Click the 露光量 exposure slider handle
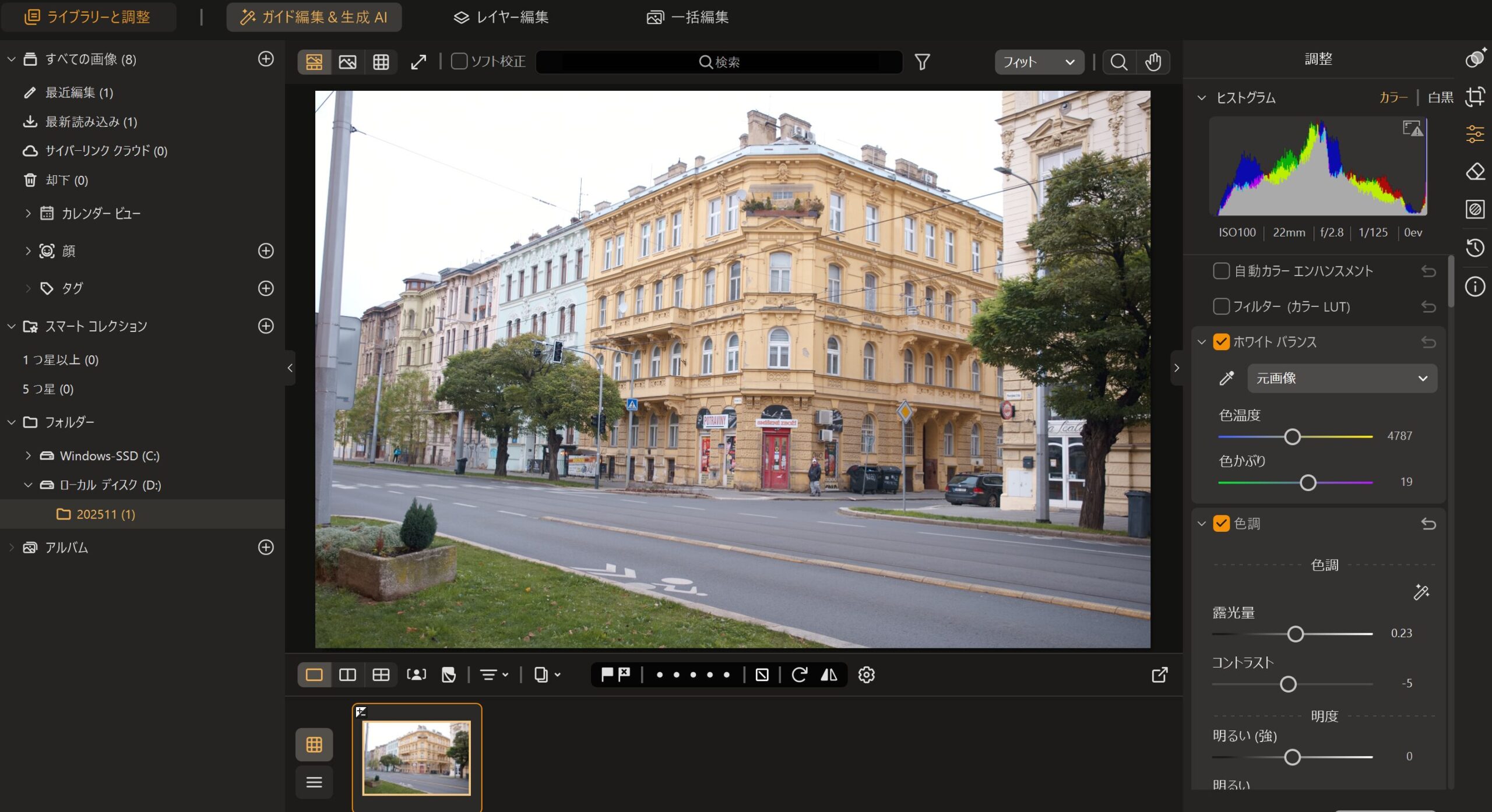The image size is (1492, 812). pyautogui.click(x=1295, y=634)
